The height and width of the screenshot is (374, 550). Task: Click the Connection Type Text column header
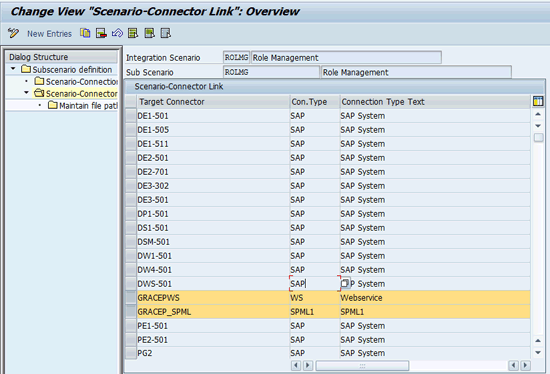pyautogui.click(x=435, y=102)
